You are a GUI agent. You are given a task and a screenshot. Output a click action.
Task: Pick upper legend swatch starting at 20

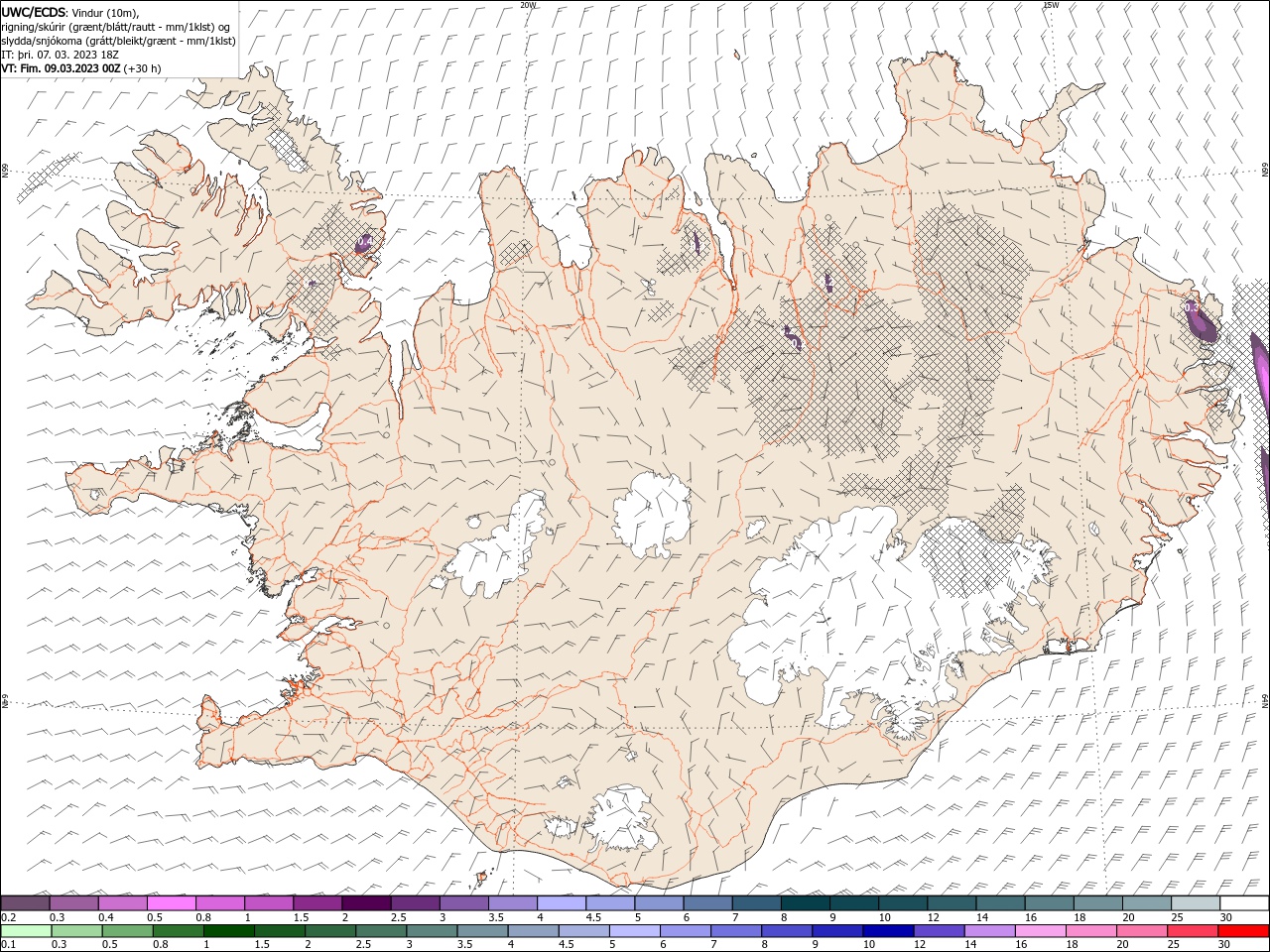1147,903
